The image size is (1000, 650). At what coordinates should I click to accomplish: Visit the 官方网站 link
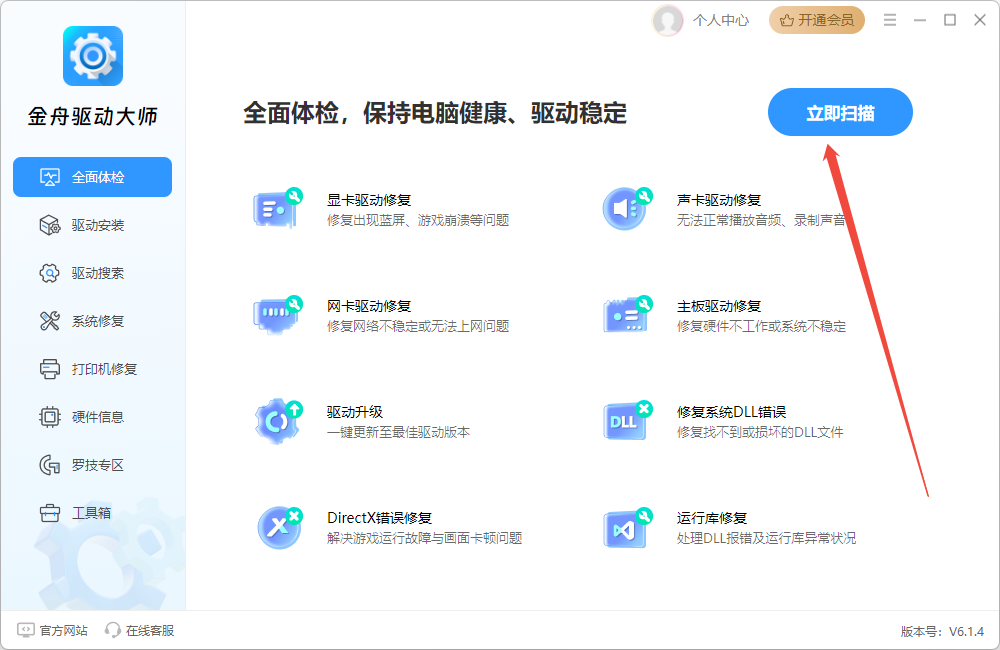[53, 630]
